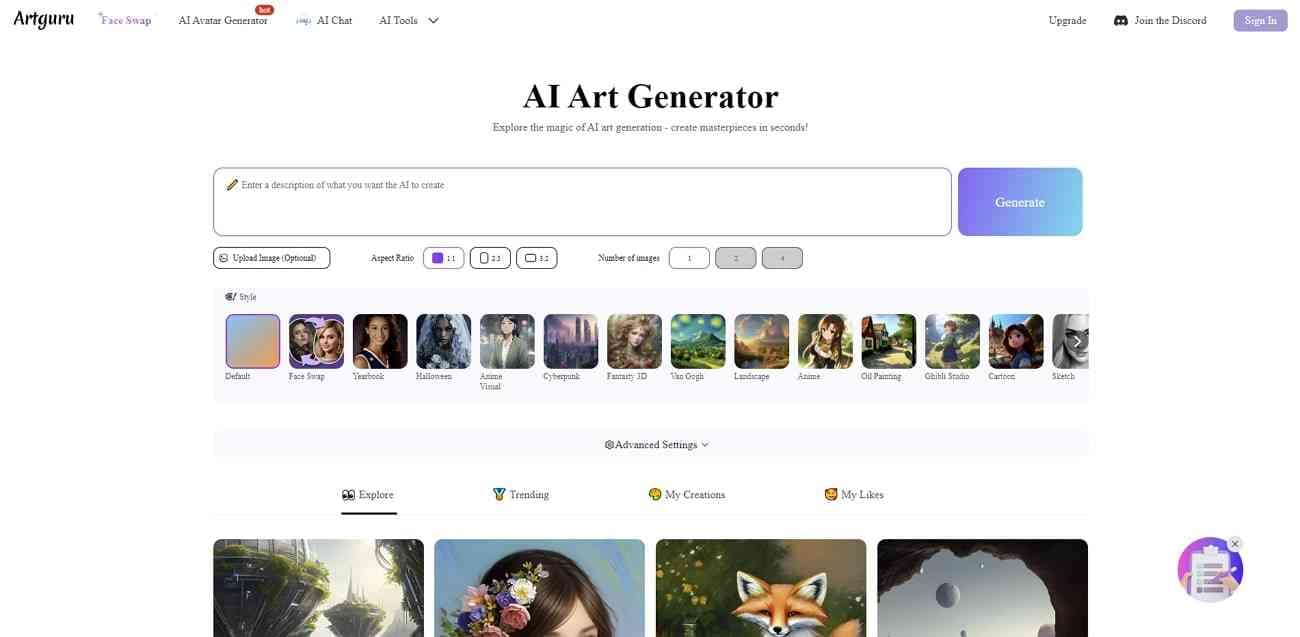Viewport: 1300px width, 637px height.
Task: Switch to the Trending tab
Action: click(521, 495)
